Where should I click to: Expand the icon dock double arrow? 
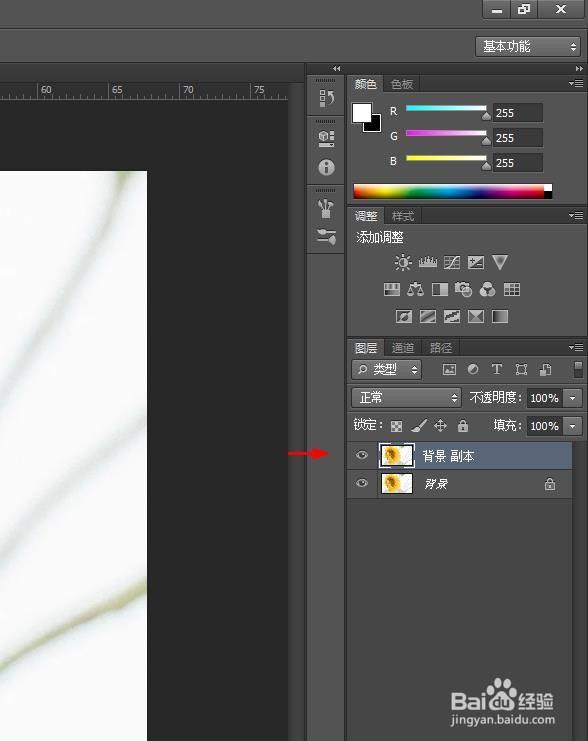(x=336, y=69)
